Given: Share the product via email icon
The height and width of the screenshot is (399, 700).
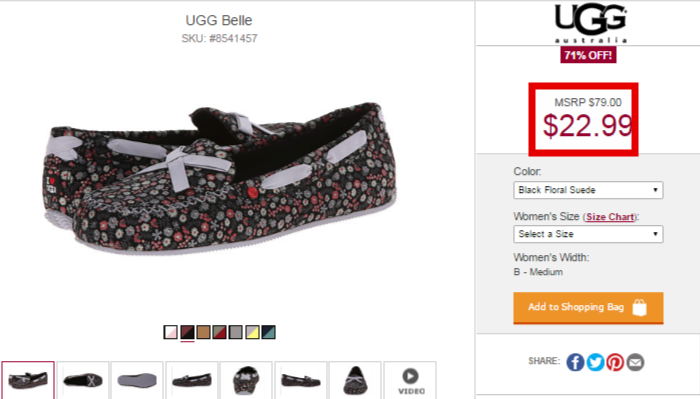Looking at the screenshot, I should (635, 362).
